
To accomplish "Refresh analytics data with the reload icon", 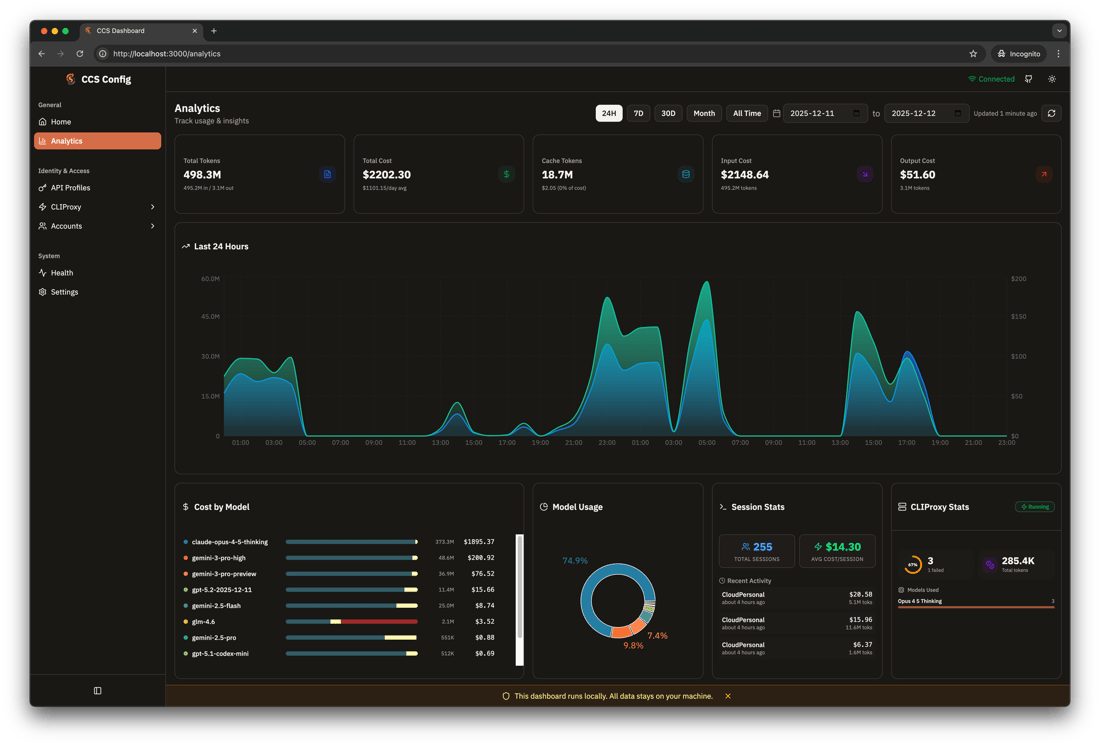I will [1051, 113].
